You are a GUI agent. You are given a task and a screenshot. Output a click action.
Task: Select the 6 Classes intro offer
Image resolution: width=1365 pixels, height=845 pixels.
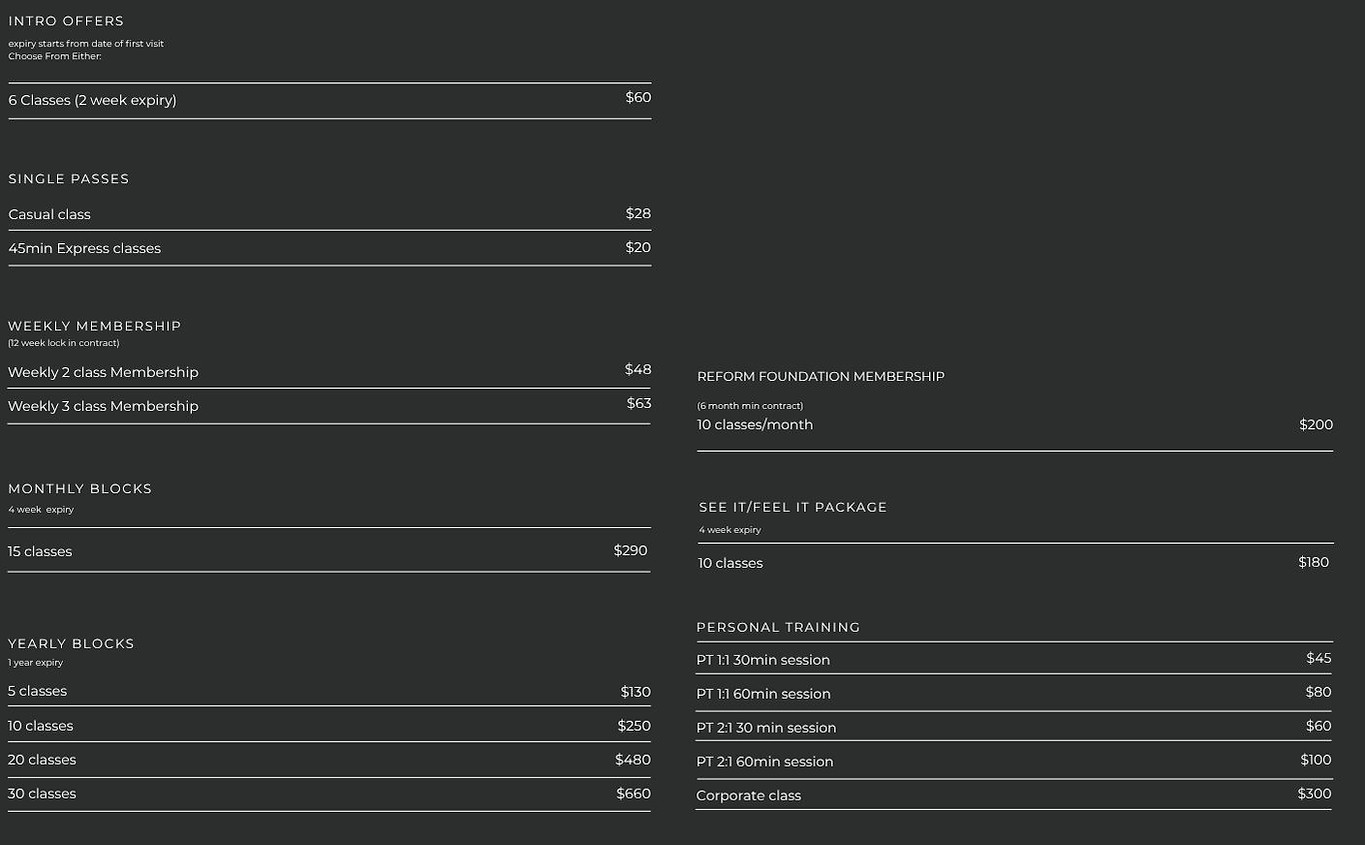(330, 100)
